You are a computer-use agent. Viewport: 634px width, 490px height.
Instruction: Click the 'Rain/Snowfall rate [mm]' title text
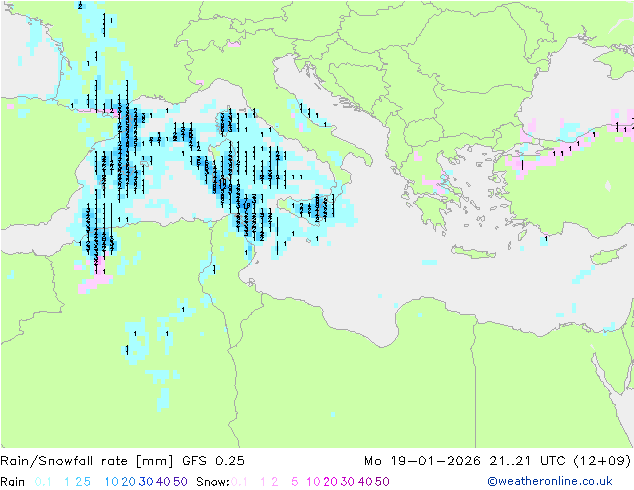pos(87,461)
